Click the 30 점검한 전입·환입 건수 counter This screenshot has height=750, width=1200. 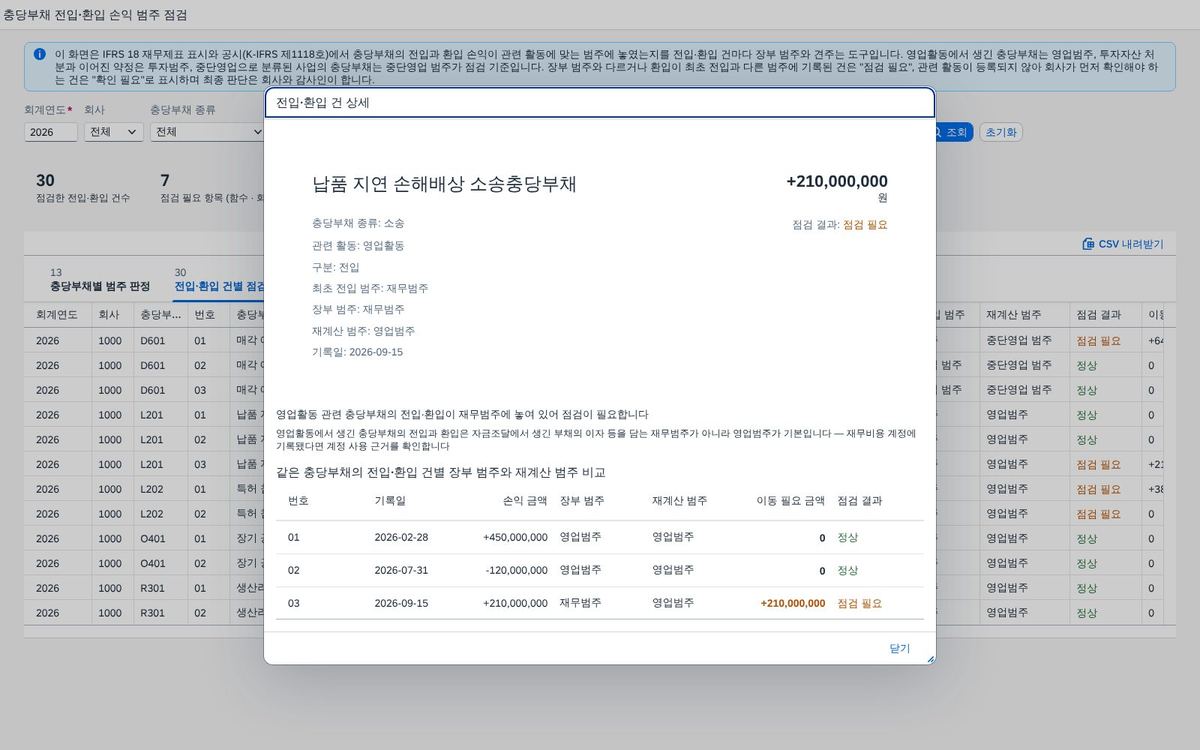83,188
